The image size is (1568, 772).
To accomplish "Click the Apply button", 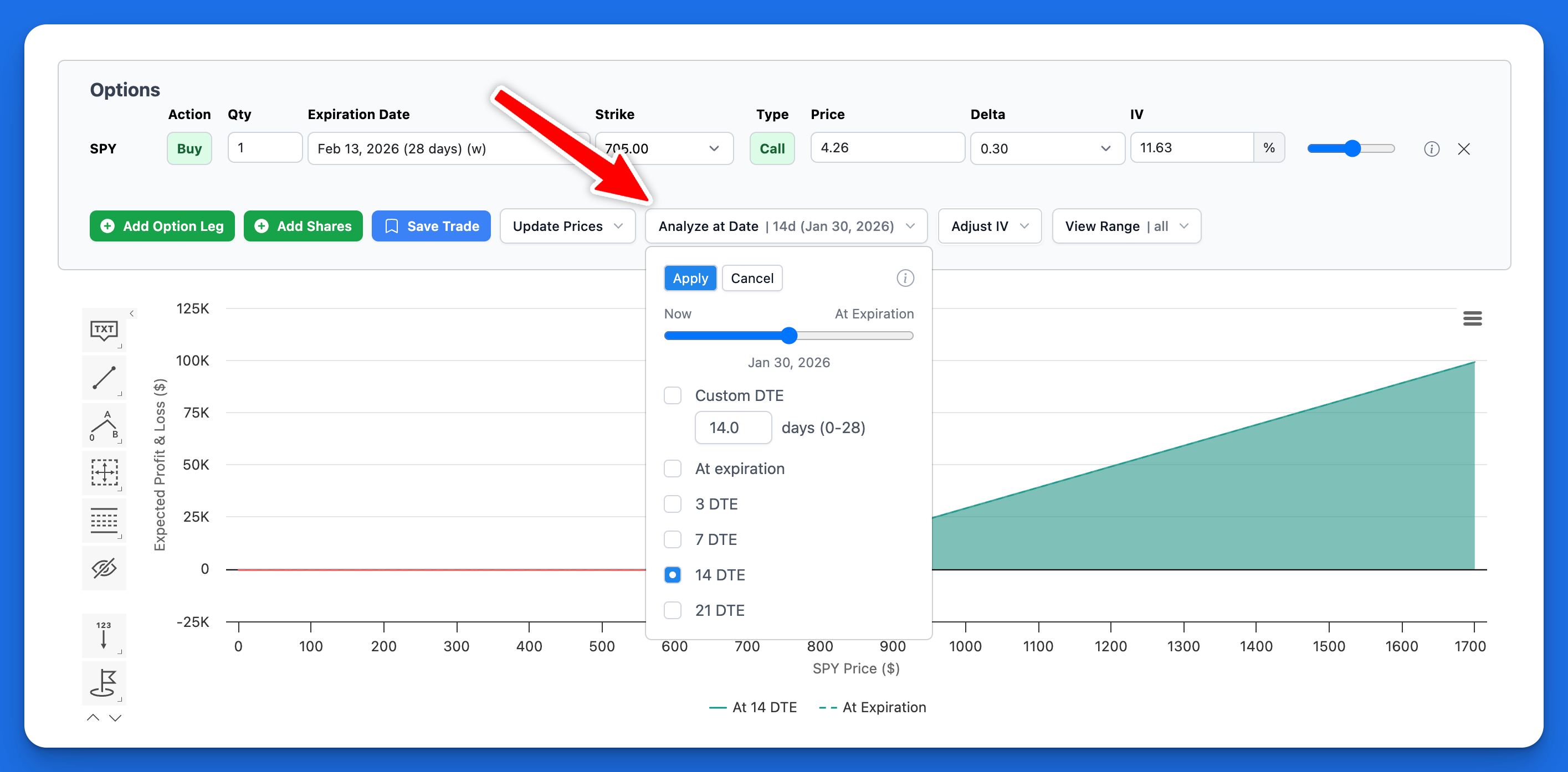I will pos(690,278).
